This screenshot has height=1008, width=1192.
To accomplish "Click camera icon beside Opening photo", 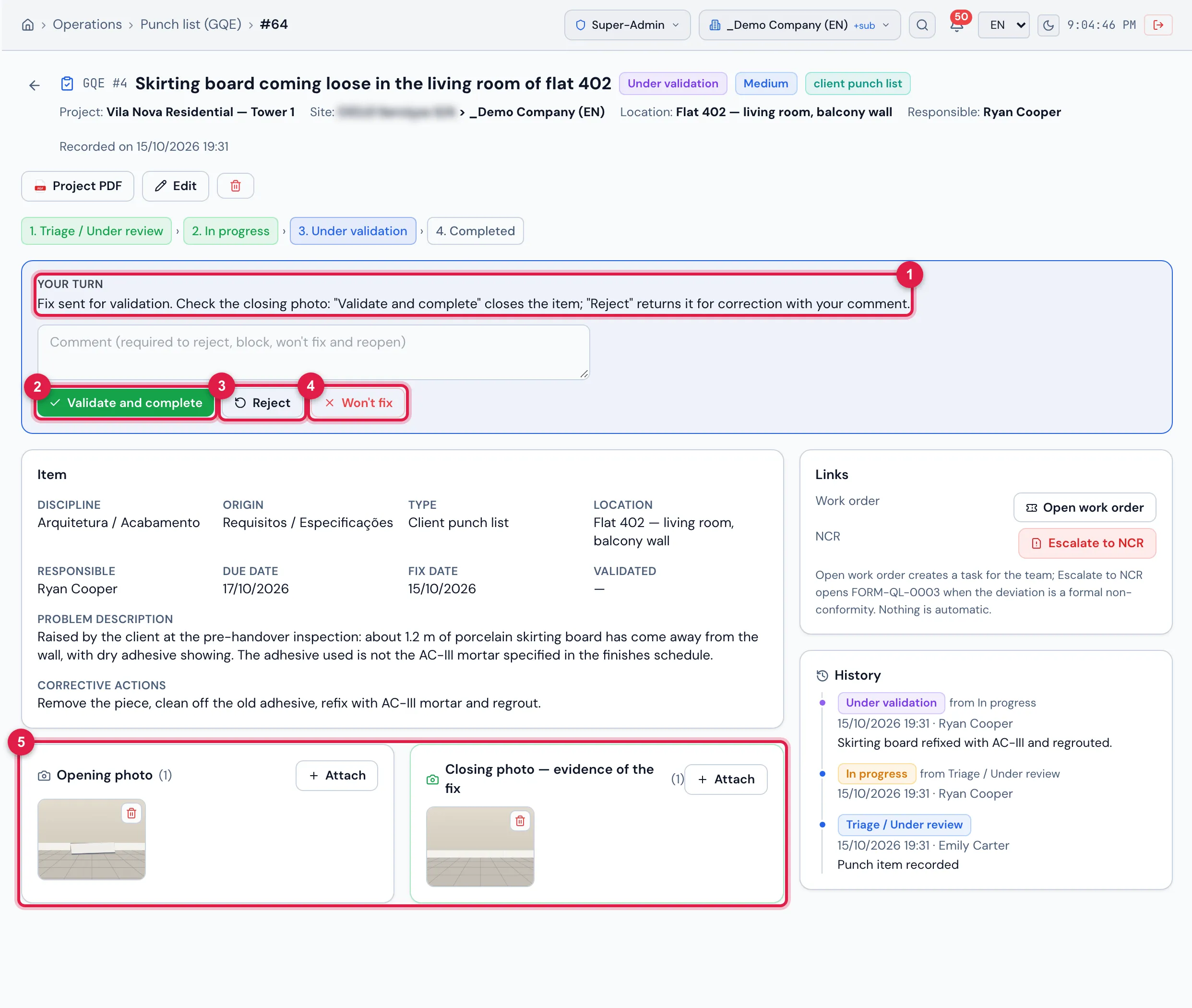I will (44, 775).
